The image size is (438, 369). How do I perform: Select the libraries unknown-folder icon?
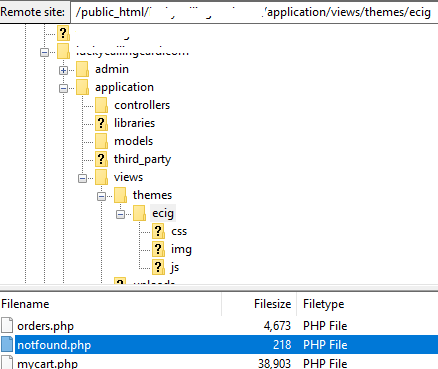pos(101,123)
